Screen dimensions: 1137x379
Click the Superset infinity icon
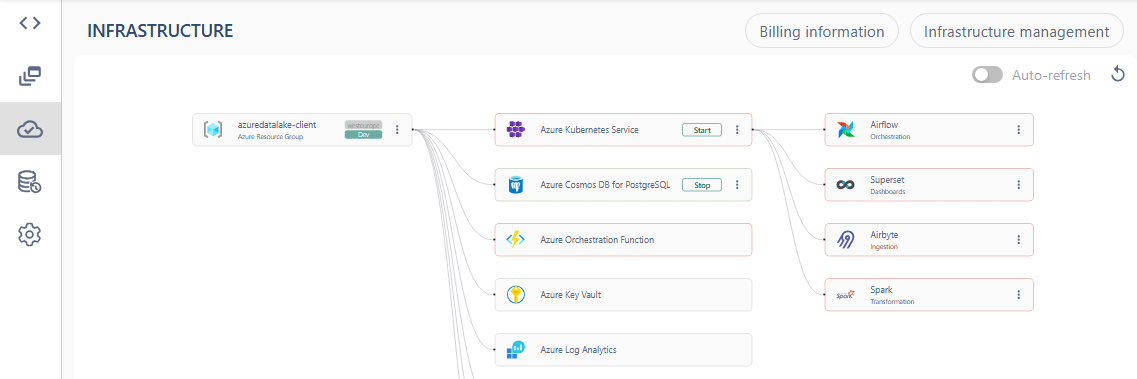point(845,185)
